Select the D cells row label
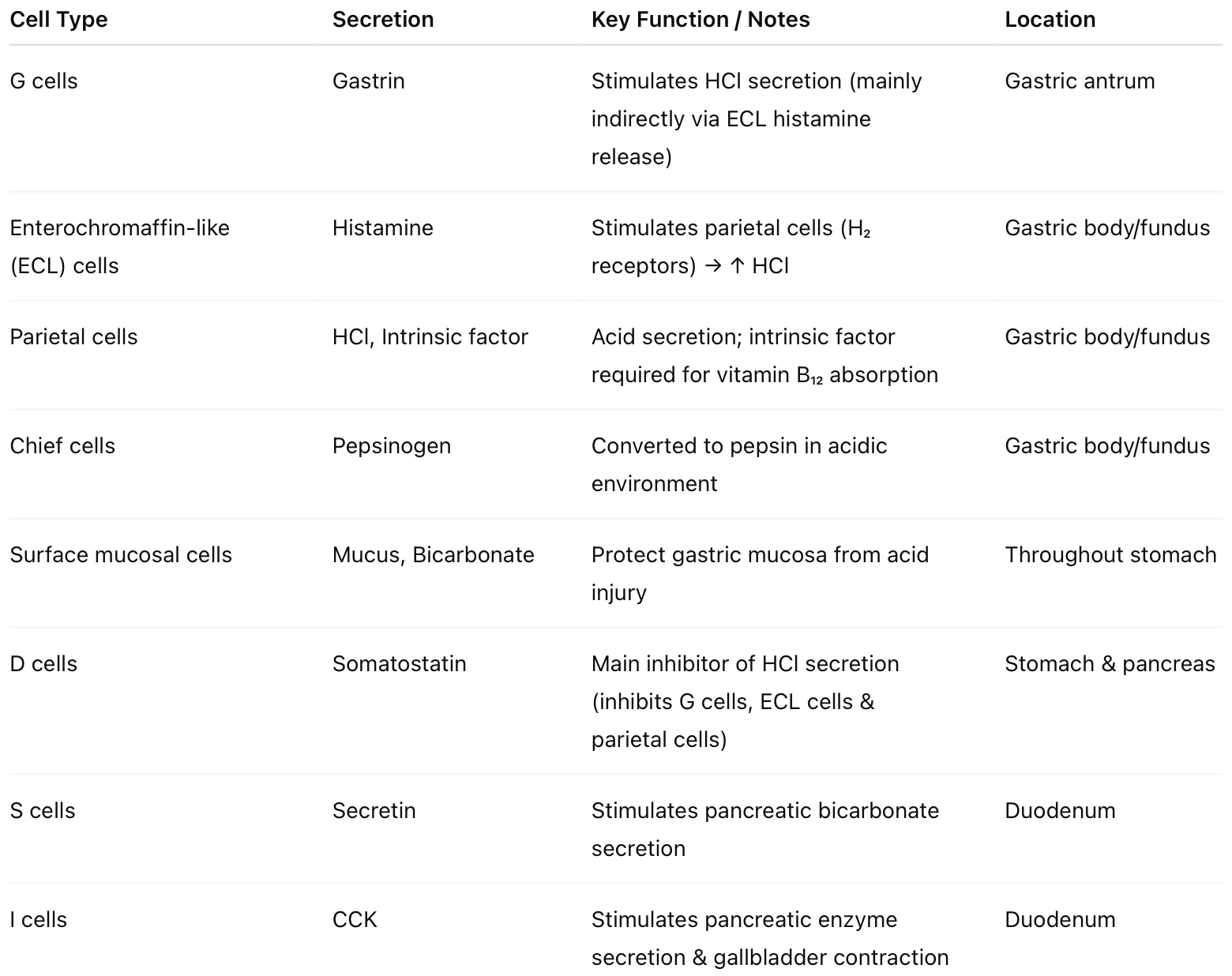This screenshot has width=1232, height=976. point(43,664)
